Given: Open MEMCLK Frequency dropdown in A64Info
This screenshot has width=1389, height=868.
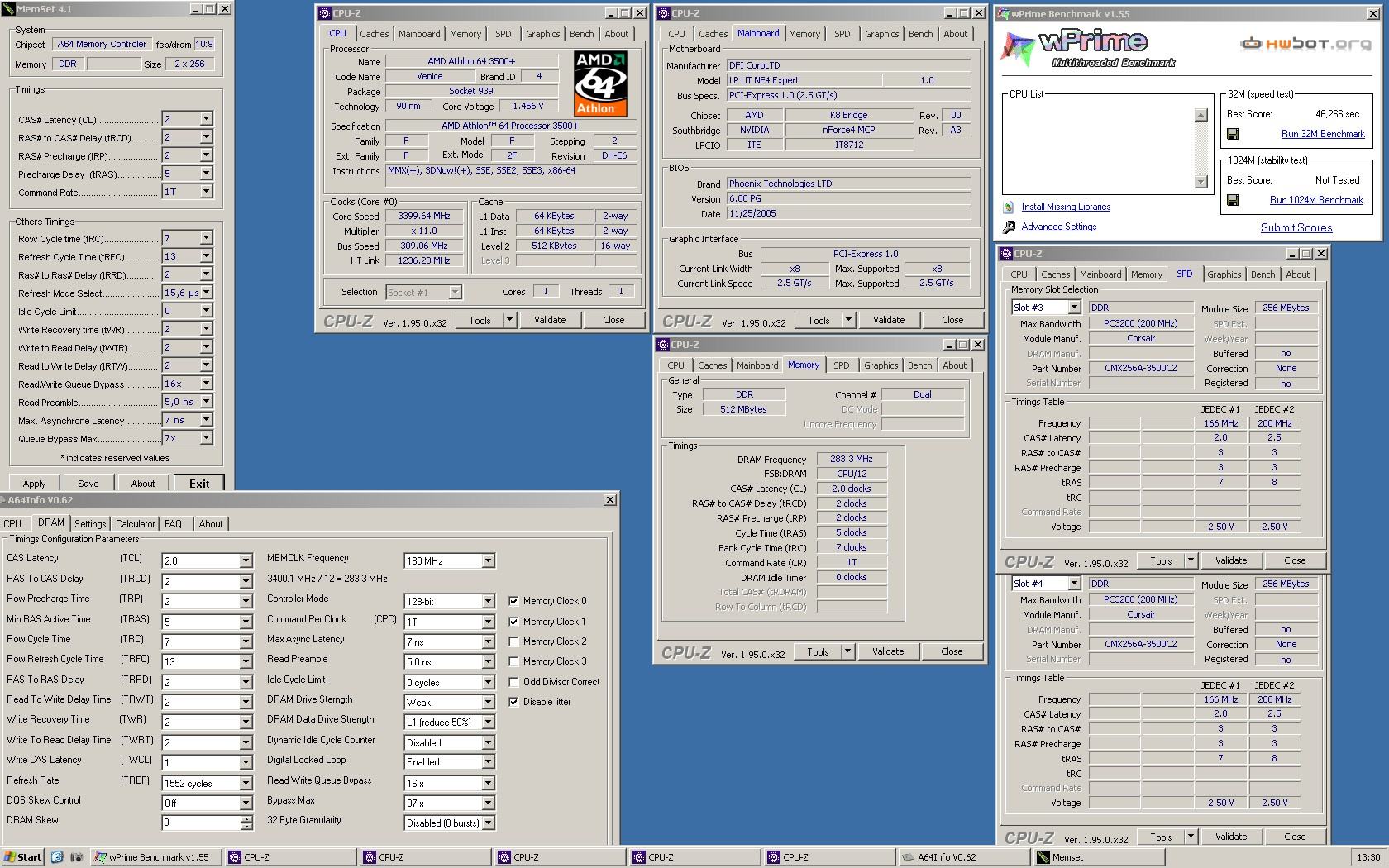Looking at the screenshot, I should tap(488, 560).
